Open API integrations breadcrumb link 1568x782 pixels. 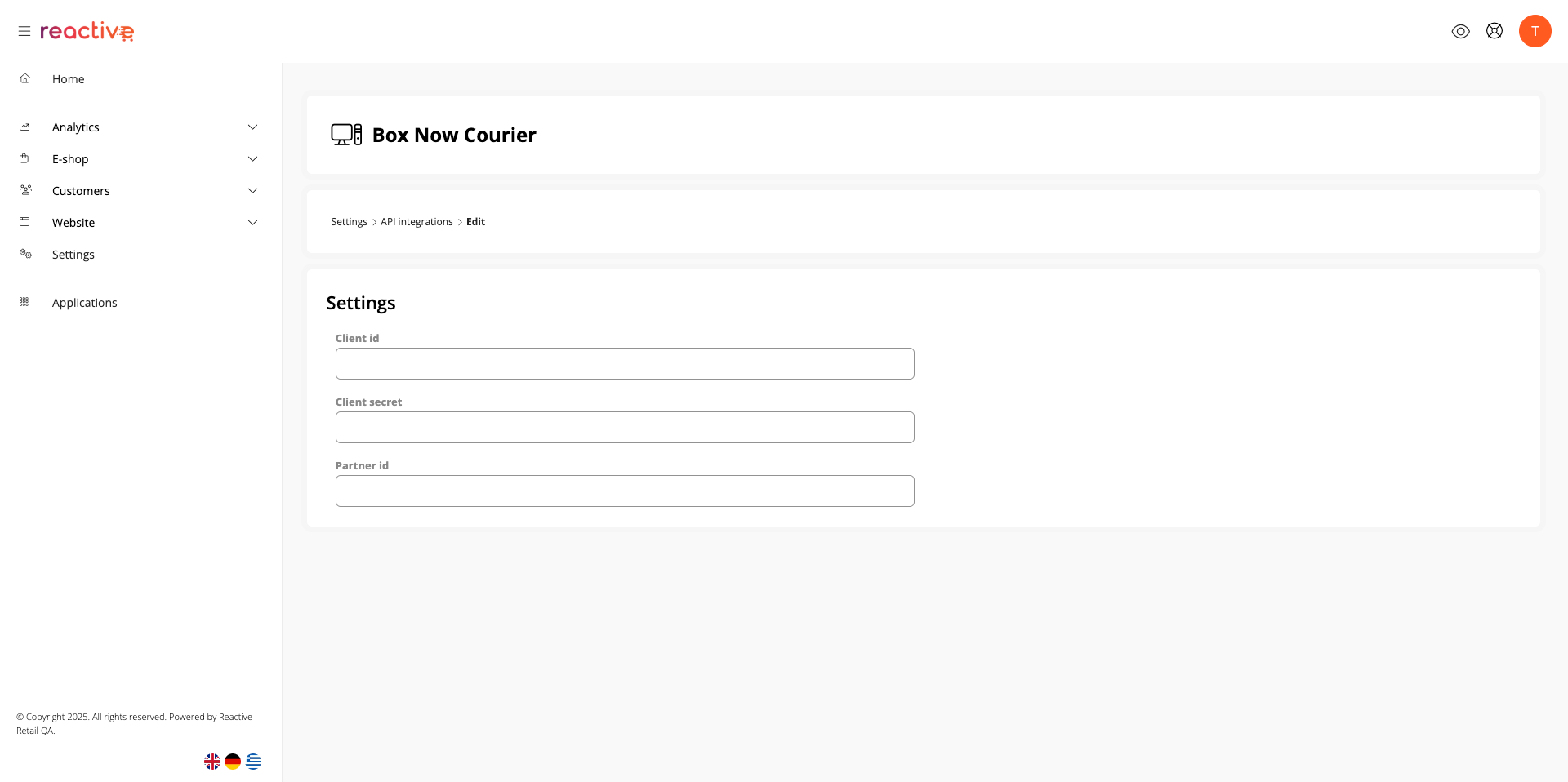416,222
